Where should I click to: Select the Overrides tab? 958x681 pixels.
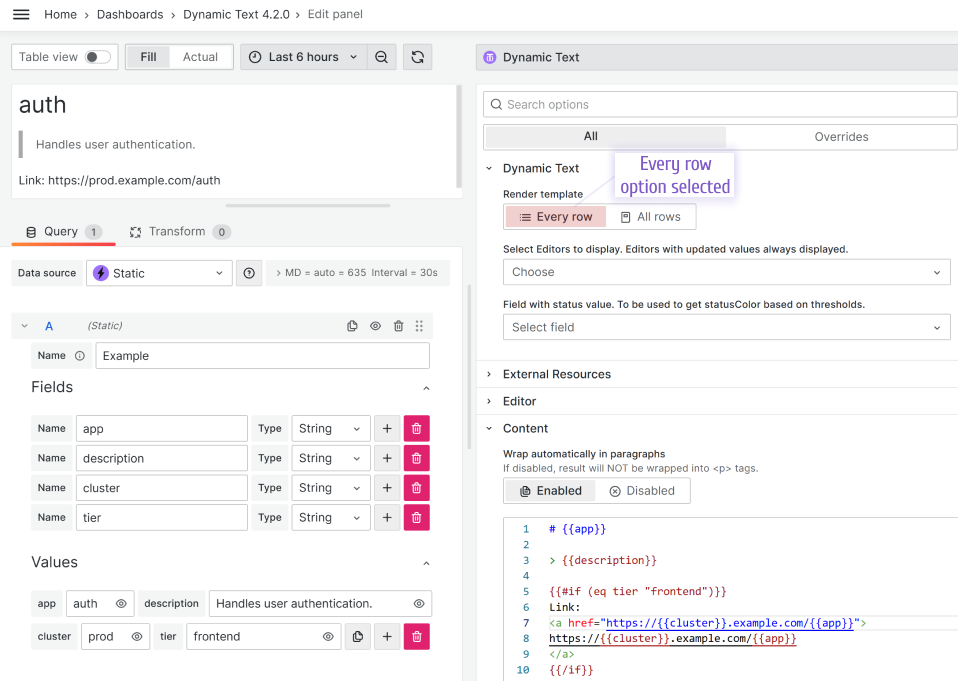pos(841,136)
